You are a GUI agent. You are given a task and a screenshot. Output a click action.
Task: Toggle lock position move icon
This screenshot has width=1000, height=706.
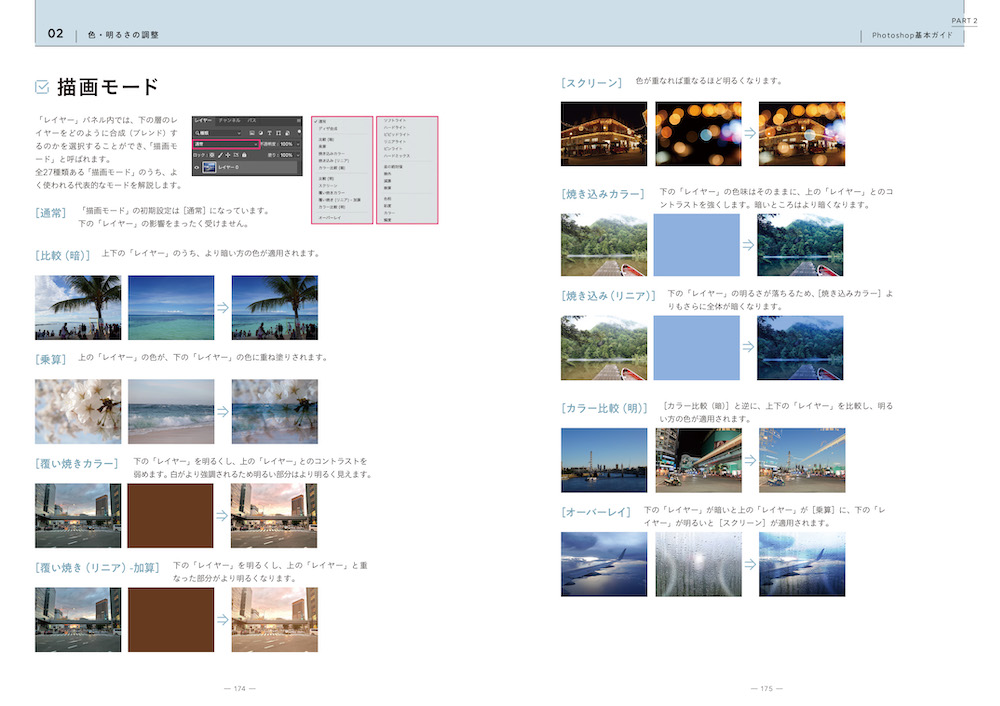pyautogui.click(x=228, y=155)
